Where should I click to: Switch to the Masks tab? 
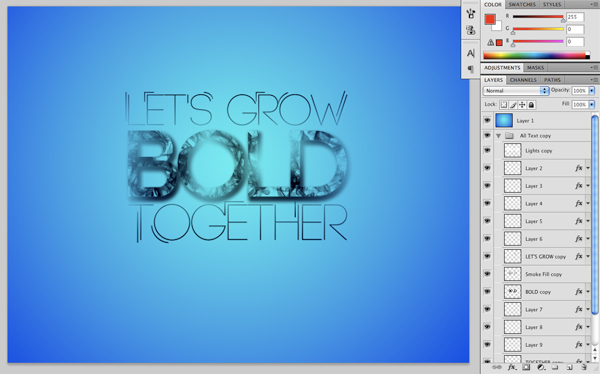tap(535, 68)
